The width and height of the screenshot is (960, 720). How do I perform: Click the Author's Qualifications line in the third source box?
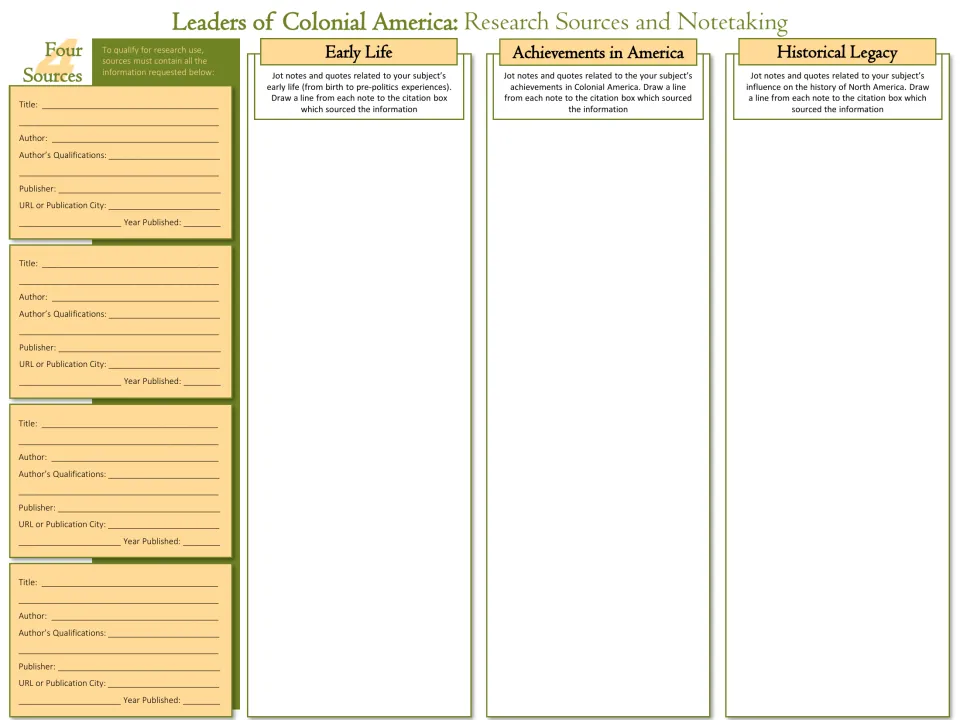pos(163,474)
